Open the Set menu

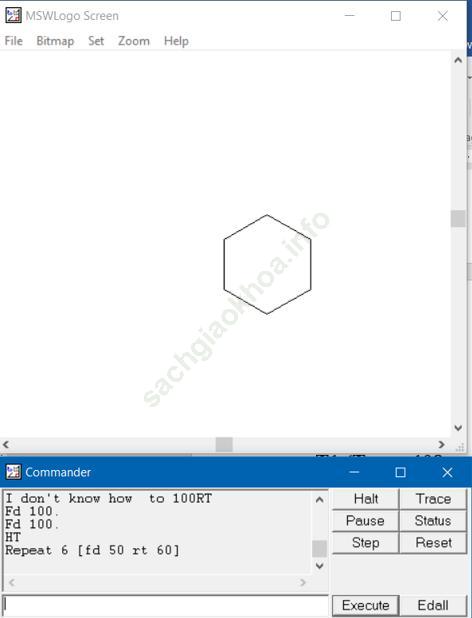click(96, 41)
